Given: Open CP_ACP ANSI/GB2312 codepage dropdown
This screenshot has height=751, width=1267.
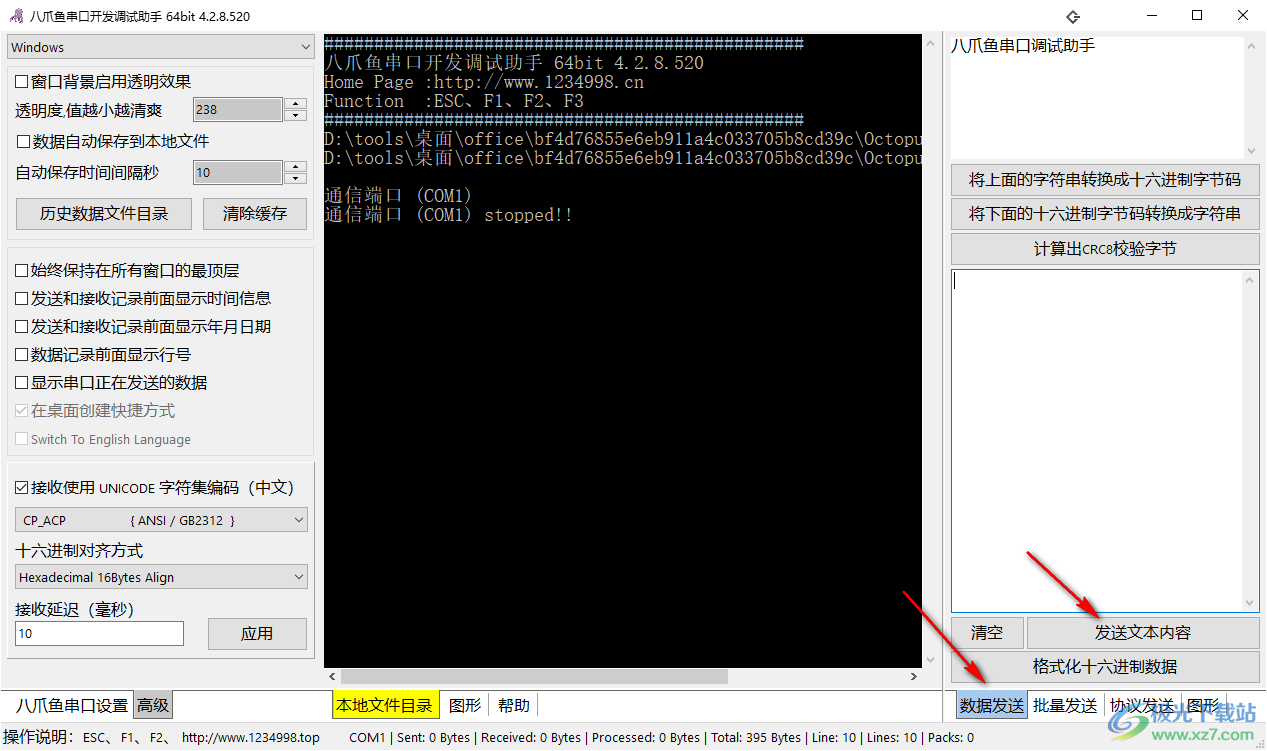Looking at the screenshot, I should 161,520.
